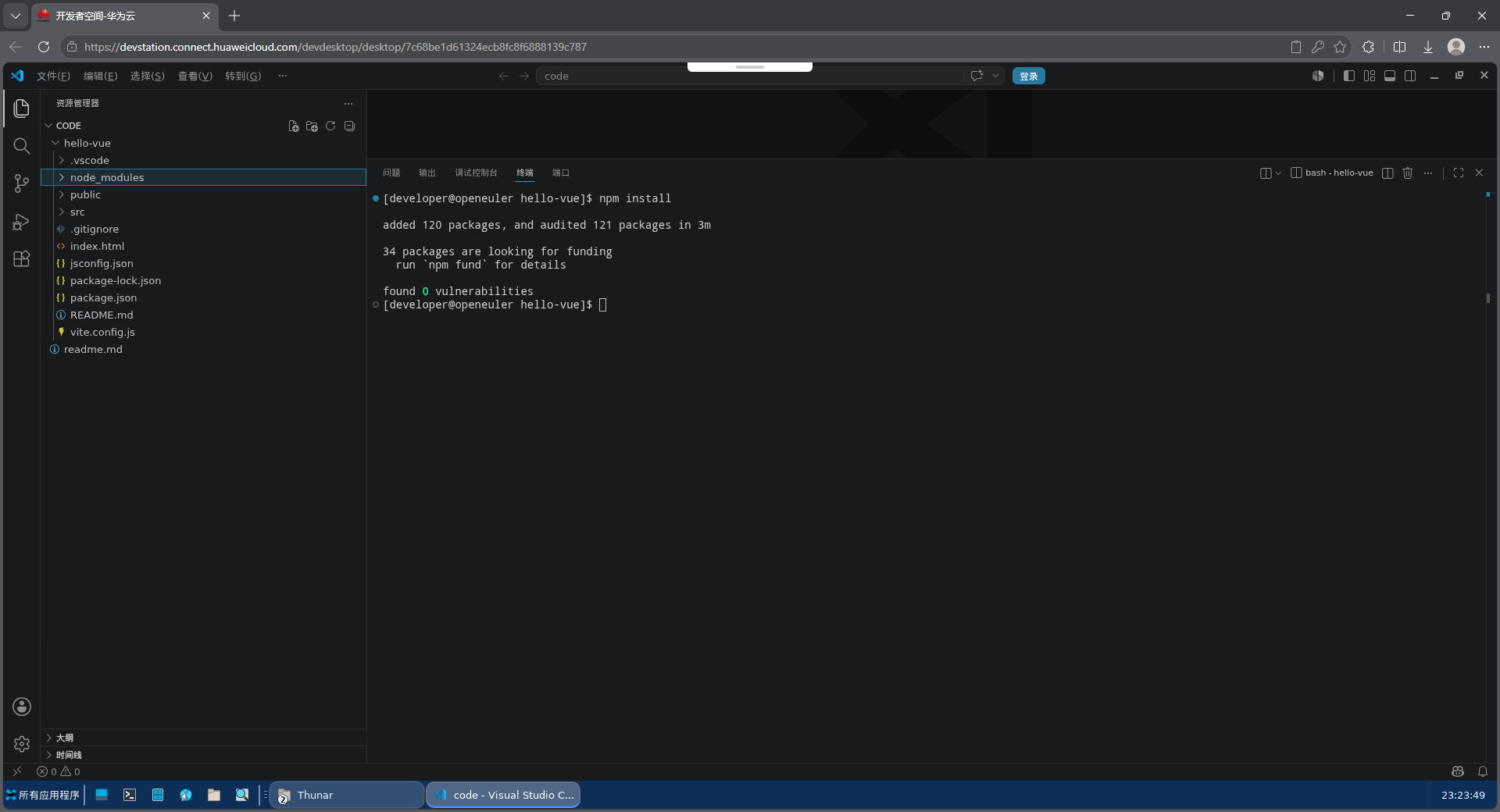
Task: Close the terminal panel
Action: coord(1479,173)
